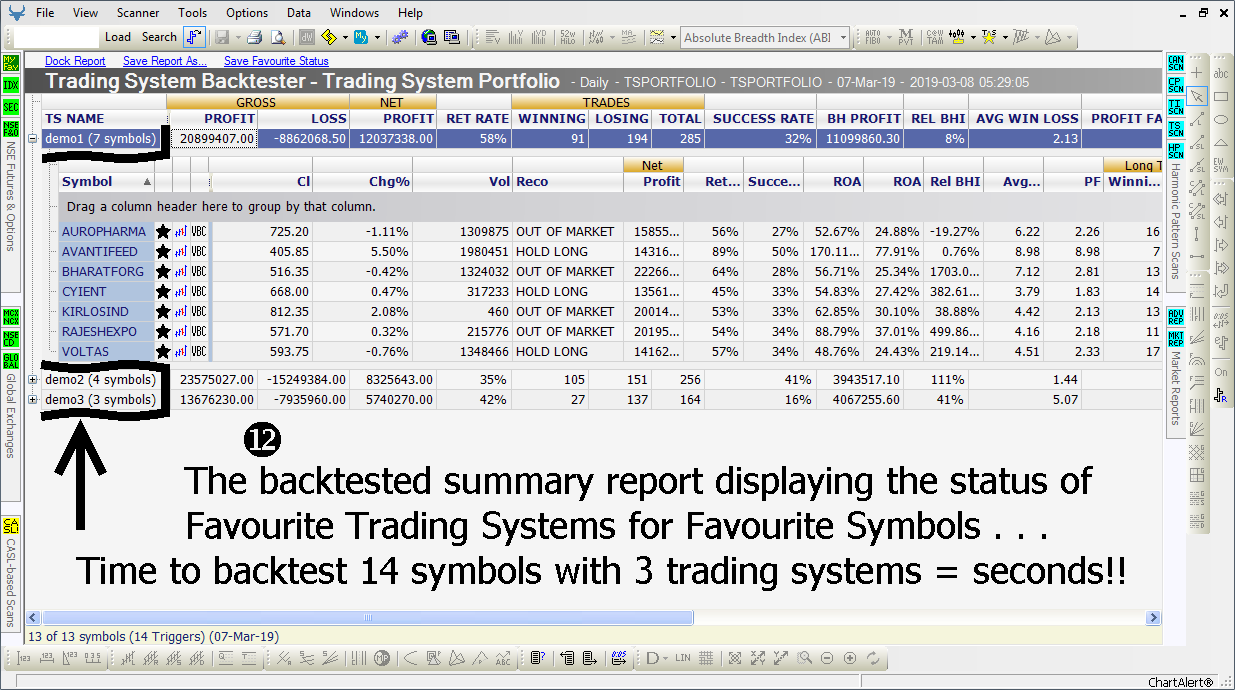The width and height of the screenshot is (1235, 690).
Task: Click the CAN SCN scan icon
Action: 1176,63
